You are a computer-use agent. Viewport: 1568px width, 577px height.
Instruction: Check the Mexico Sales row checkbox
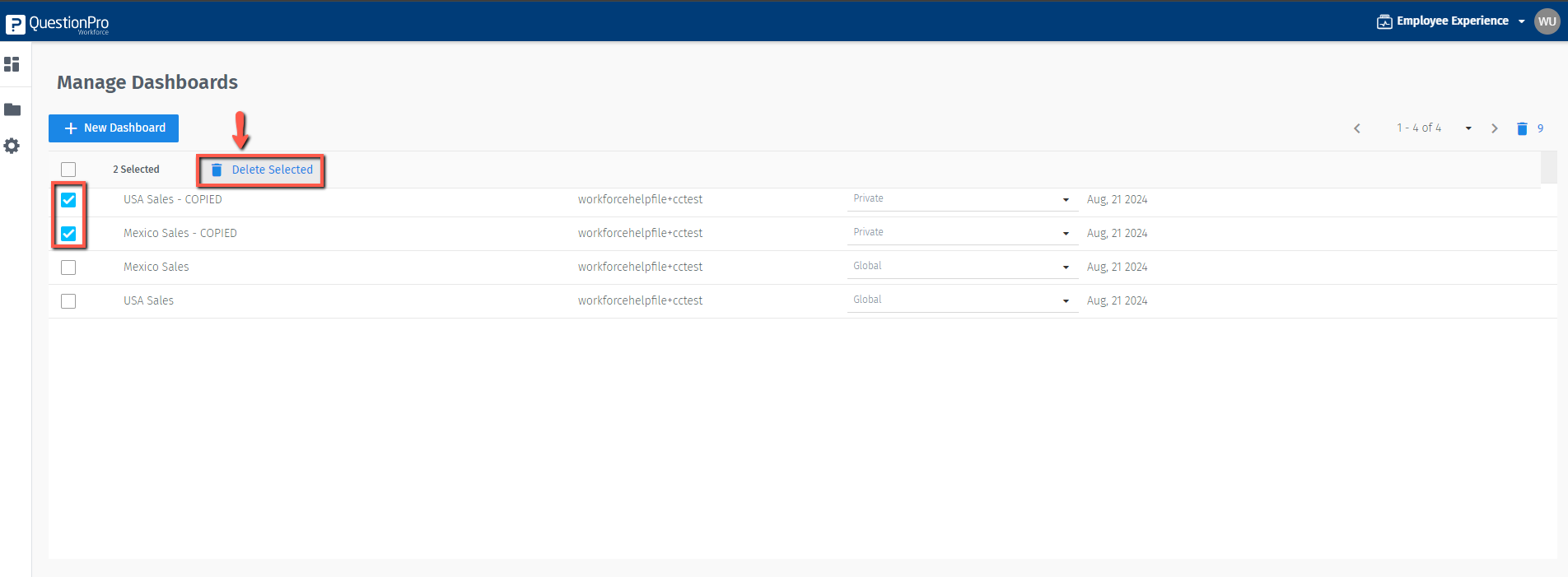click(x=68, y=268)
